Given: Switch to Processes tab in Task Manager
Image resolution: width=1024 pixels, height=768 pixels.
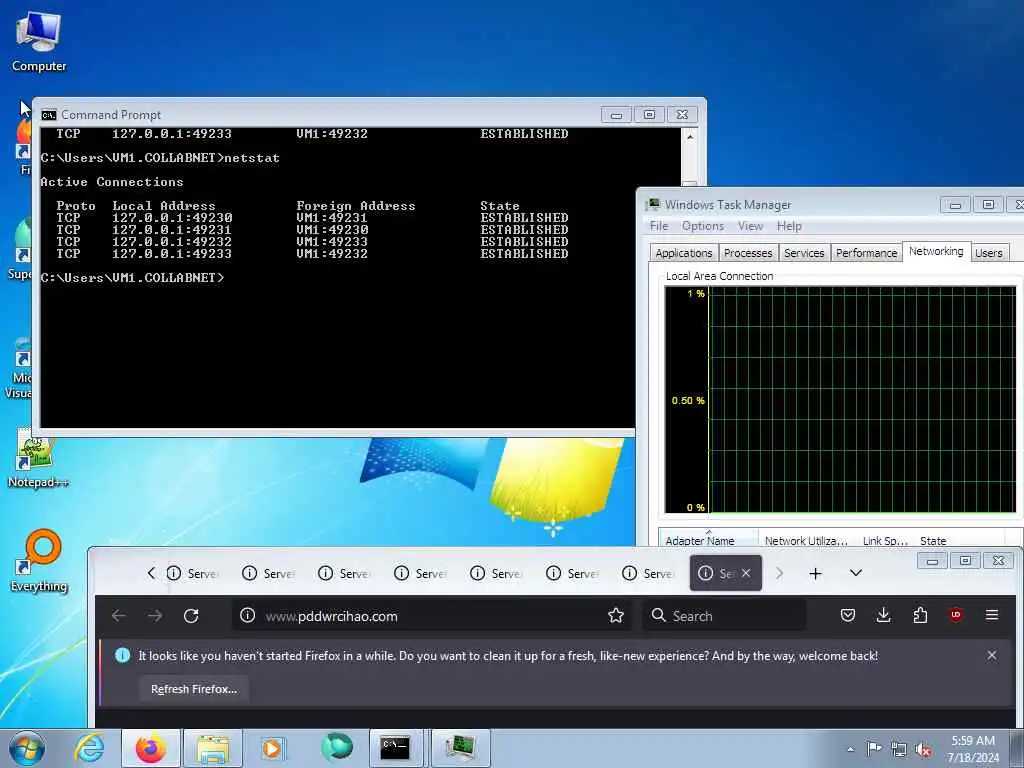Looking at the screenshot, I should pyautogui.click(x=748, y=253).
